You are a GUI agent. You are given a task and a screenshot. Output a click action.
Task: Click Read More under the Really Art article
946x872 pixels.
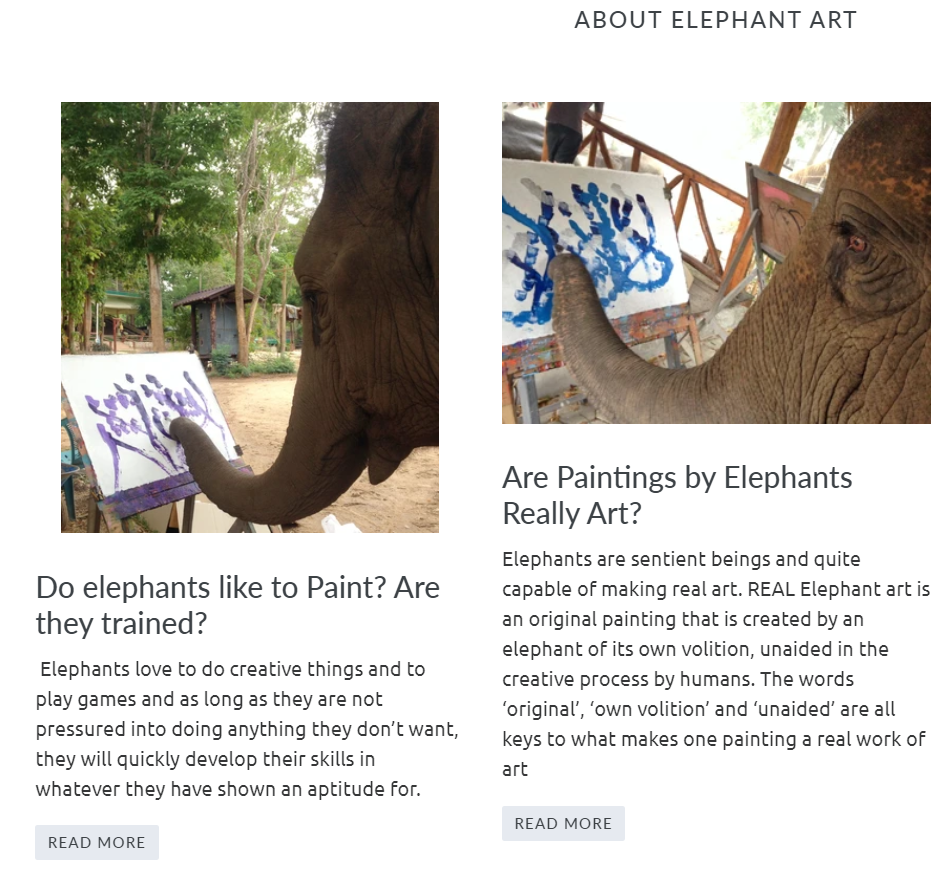pos(563,823)
